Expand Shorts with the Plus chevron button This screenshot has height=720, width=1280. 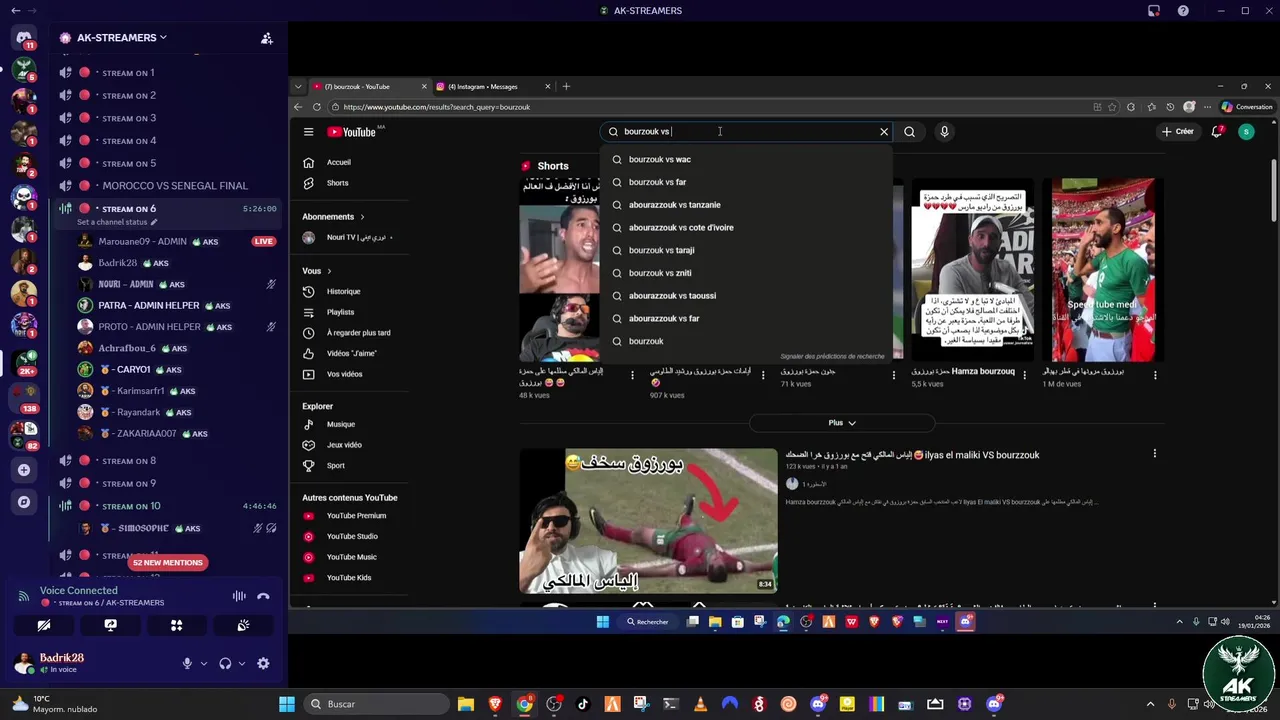pos(842,423)
